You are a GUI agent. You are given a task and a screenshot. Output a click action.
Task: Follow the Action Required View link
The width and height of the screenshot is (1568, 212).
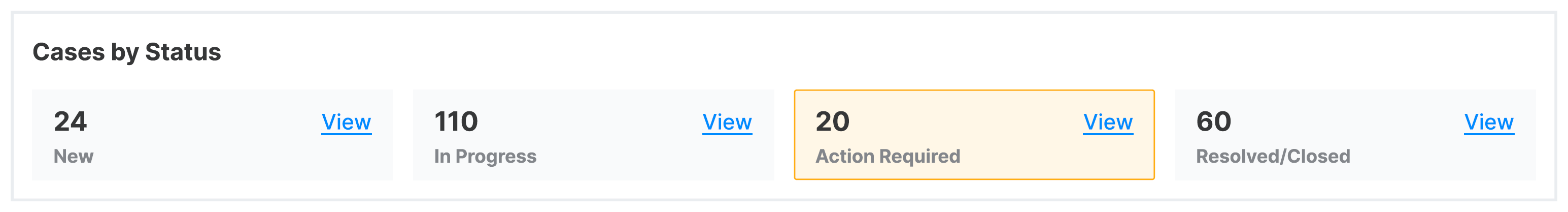coord(1107,123)
